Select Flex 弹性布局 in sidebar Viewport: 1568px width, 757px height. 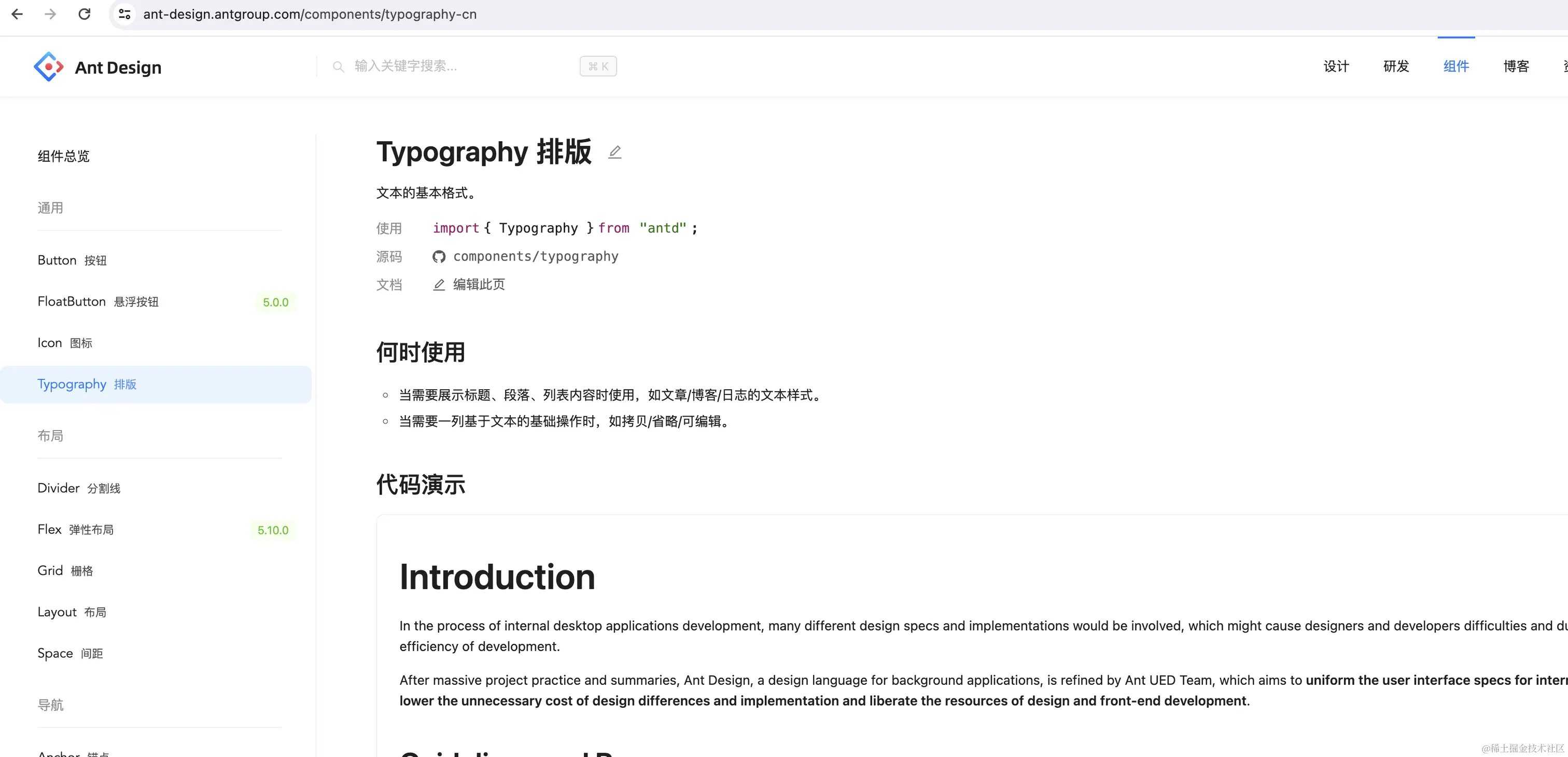[x=76, y=529]
